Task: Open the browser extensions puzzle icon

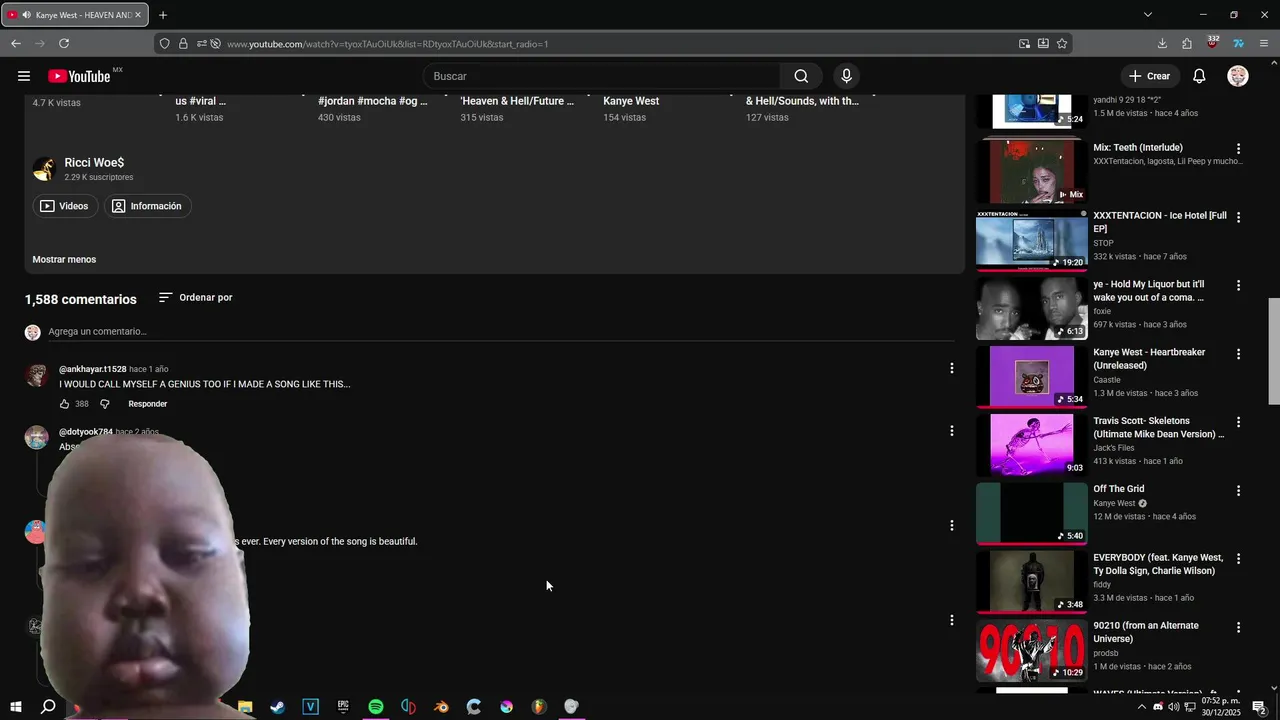Action: coord(1187,44)
